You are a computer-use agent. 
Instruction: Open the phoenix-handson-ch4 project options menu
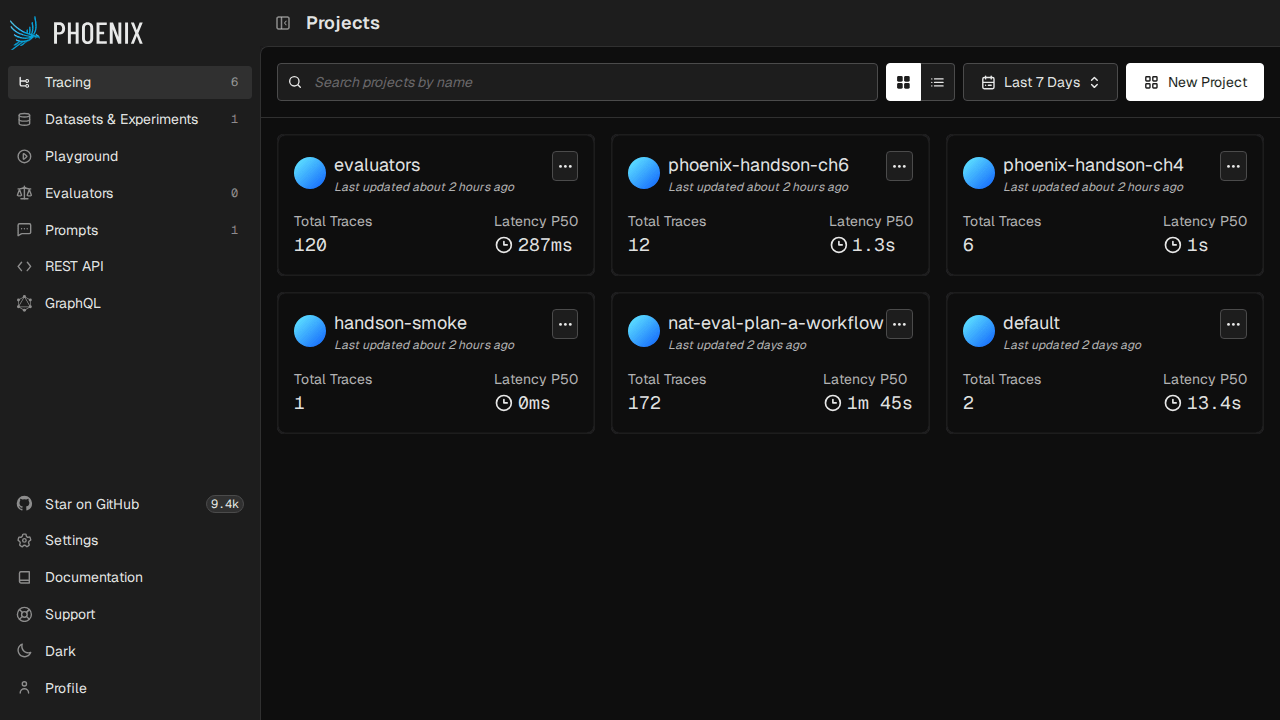click(1233, 166)
